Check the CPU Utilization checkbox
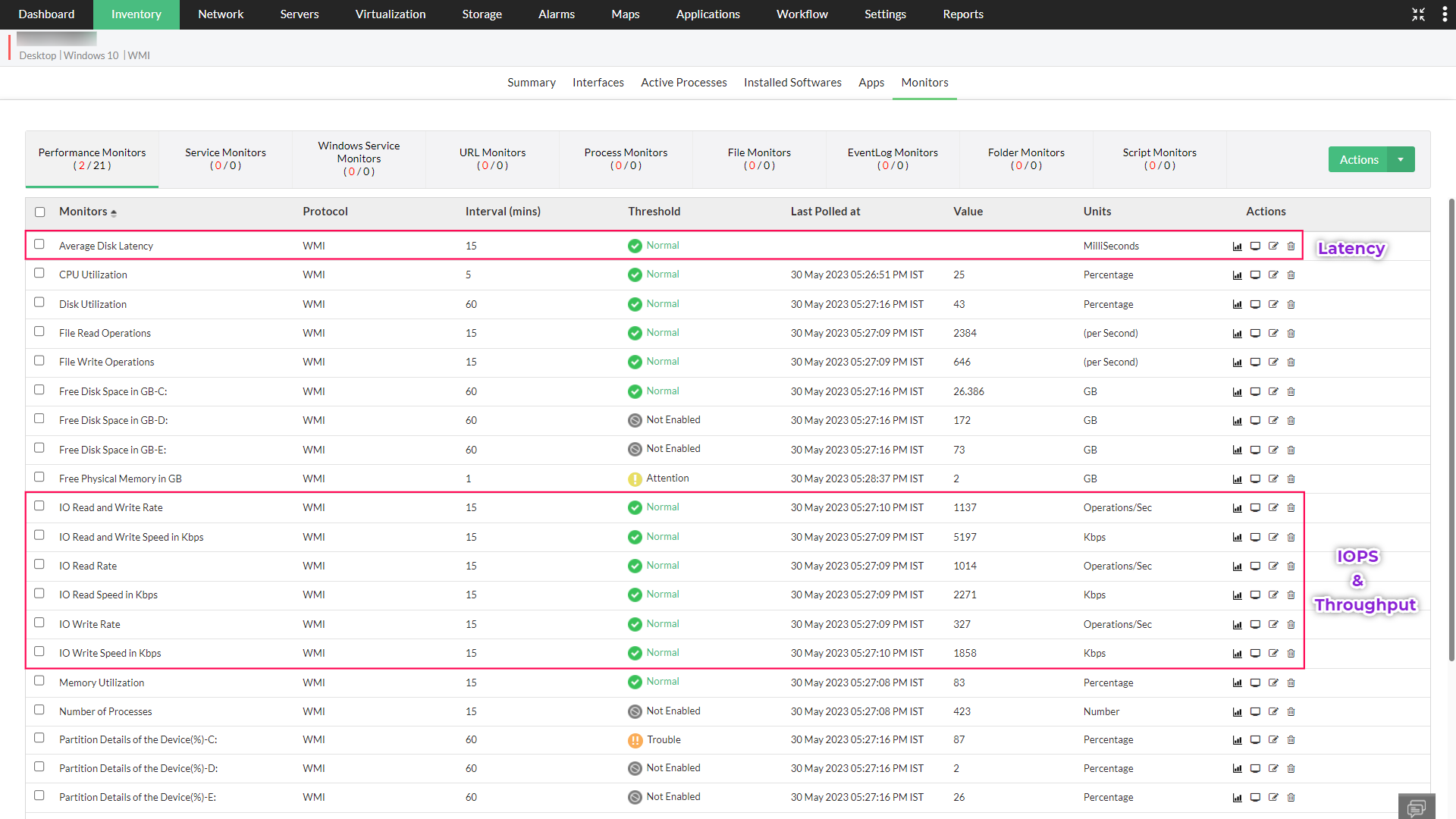Viewport: 1456px width, 819px height. tap(39, 273)
